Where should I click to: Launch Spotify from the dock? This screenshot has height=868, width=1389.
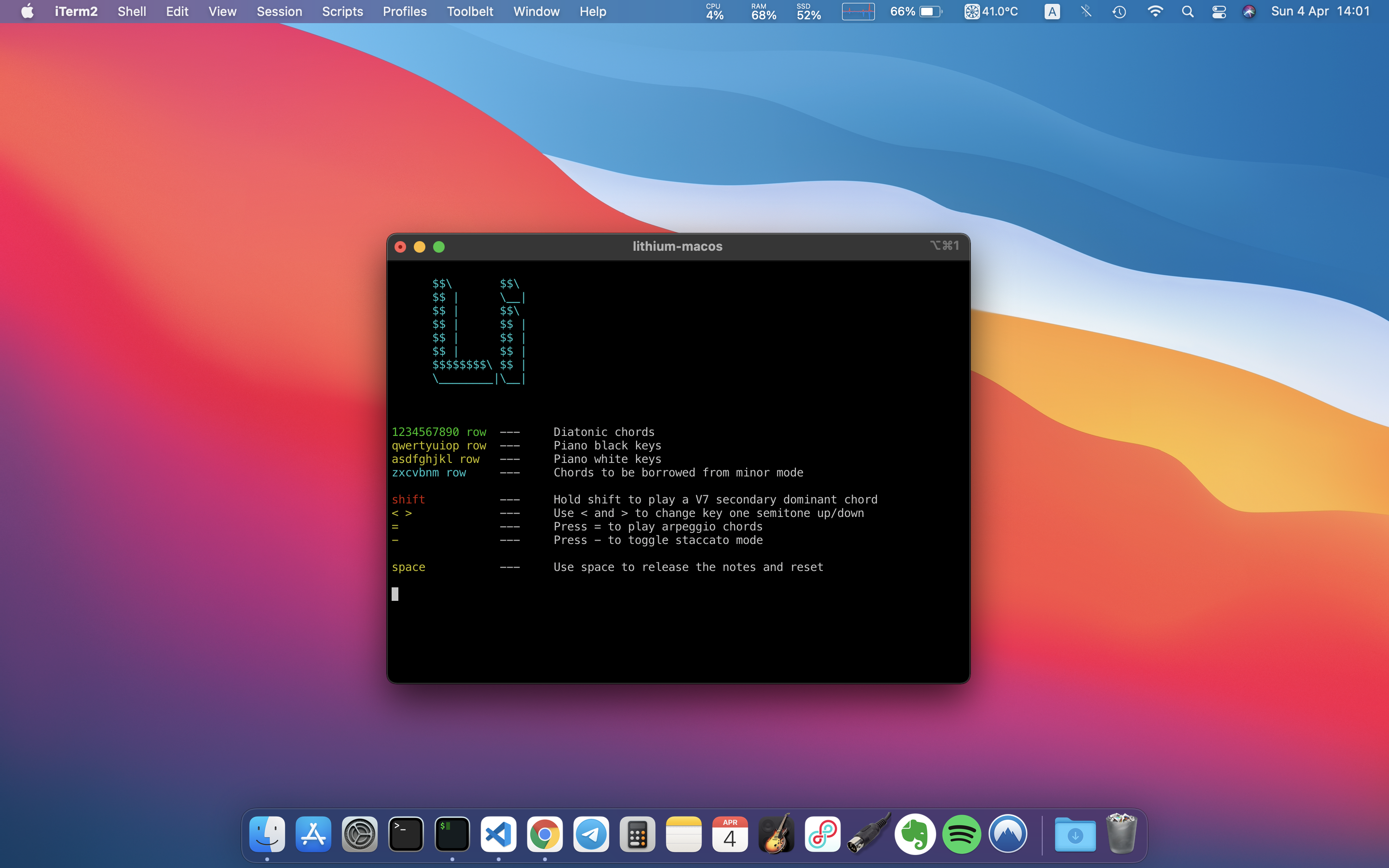coord(961,834)
